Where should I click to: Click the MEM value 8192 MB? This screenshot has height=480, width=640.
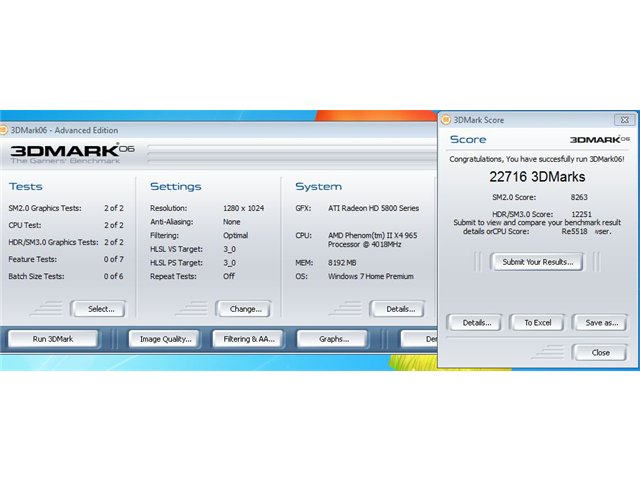coord(342,263)
